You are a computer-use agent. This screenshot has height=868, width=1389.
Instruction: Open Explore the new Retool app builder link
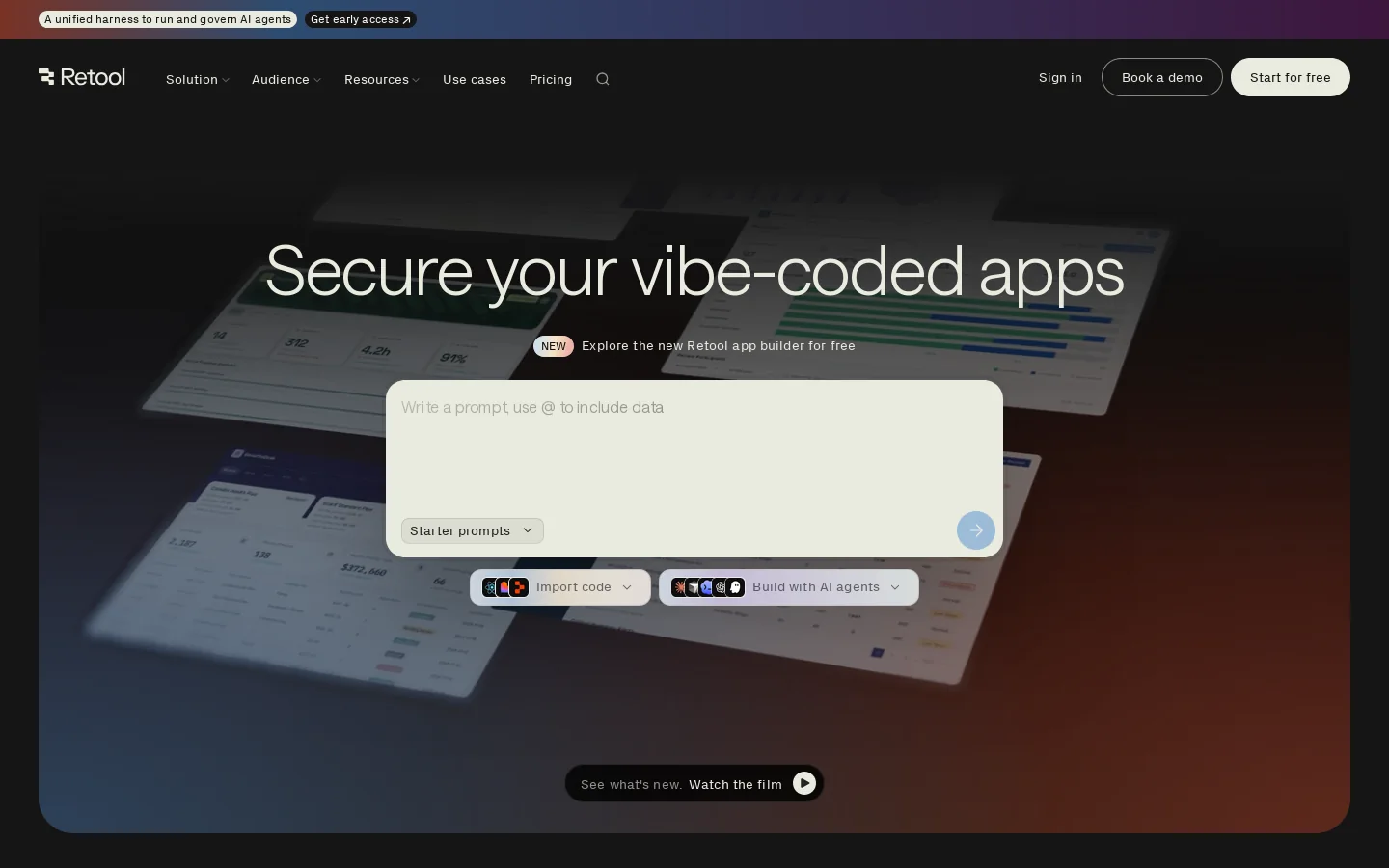click(x=719, y=345)
